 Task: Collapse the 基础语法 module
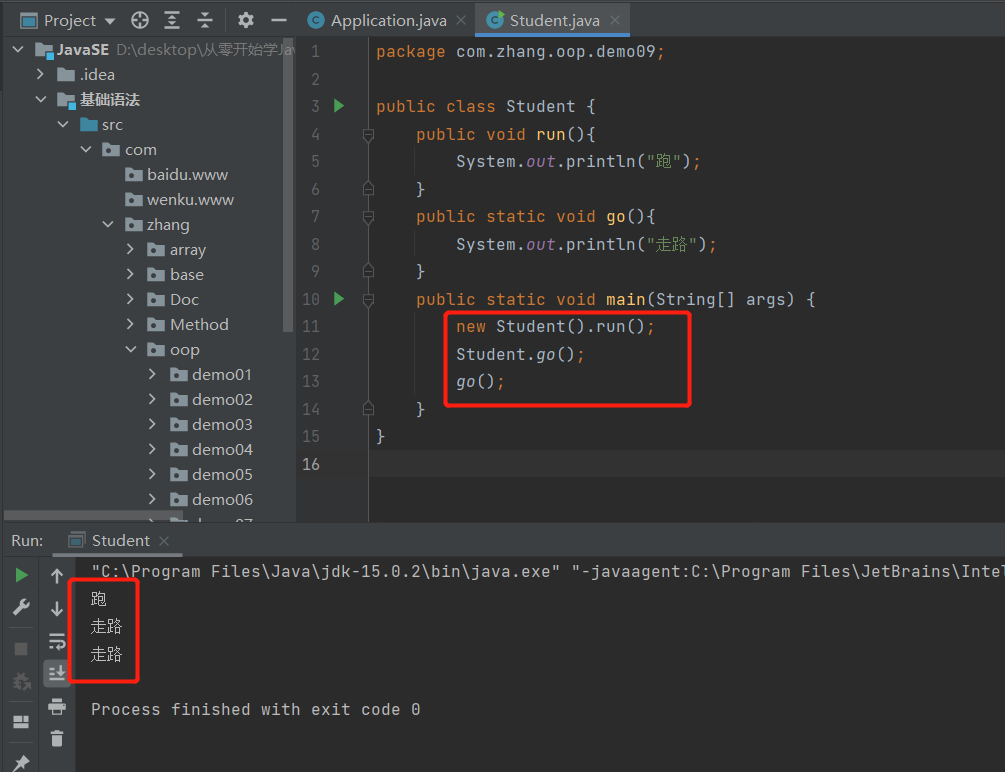(x=41, y=99)
